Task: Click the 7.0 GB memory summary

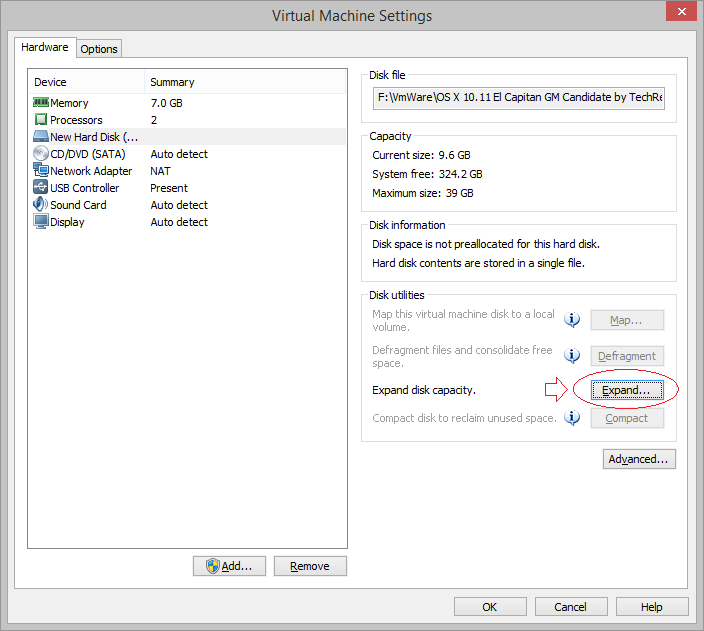Action: pos(167,103)
